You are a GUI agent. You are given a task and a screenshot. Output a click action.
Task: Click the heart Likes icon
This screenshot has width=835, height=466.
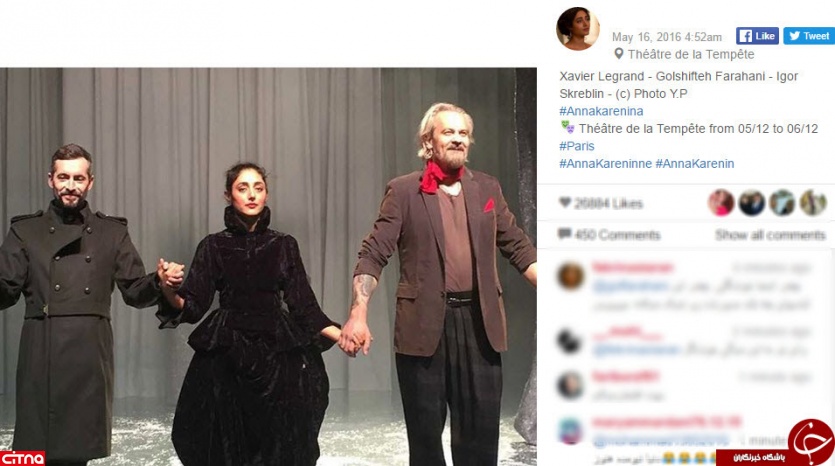click(565, 202)
